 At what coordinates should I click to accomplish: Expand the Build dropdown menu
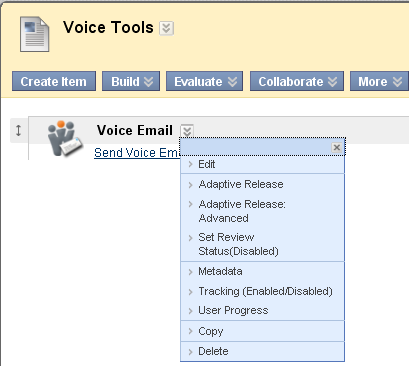pyautogui.click(x=131, y=81)
